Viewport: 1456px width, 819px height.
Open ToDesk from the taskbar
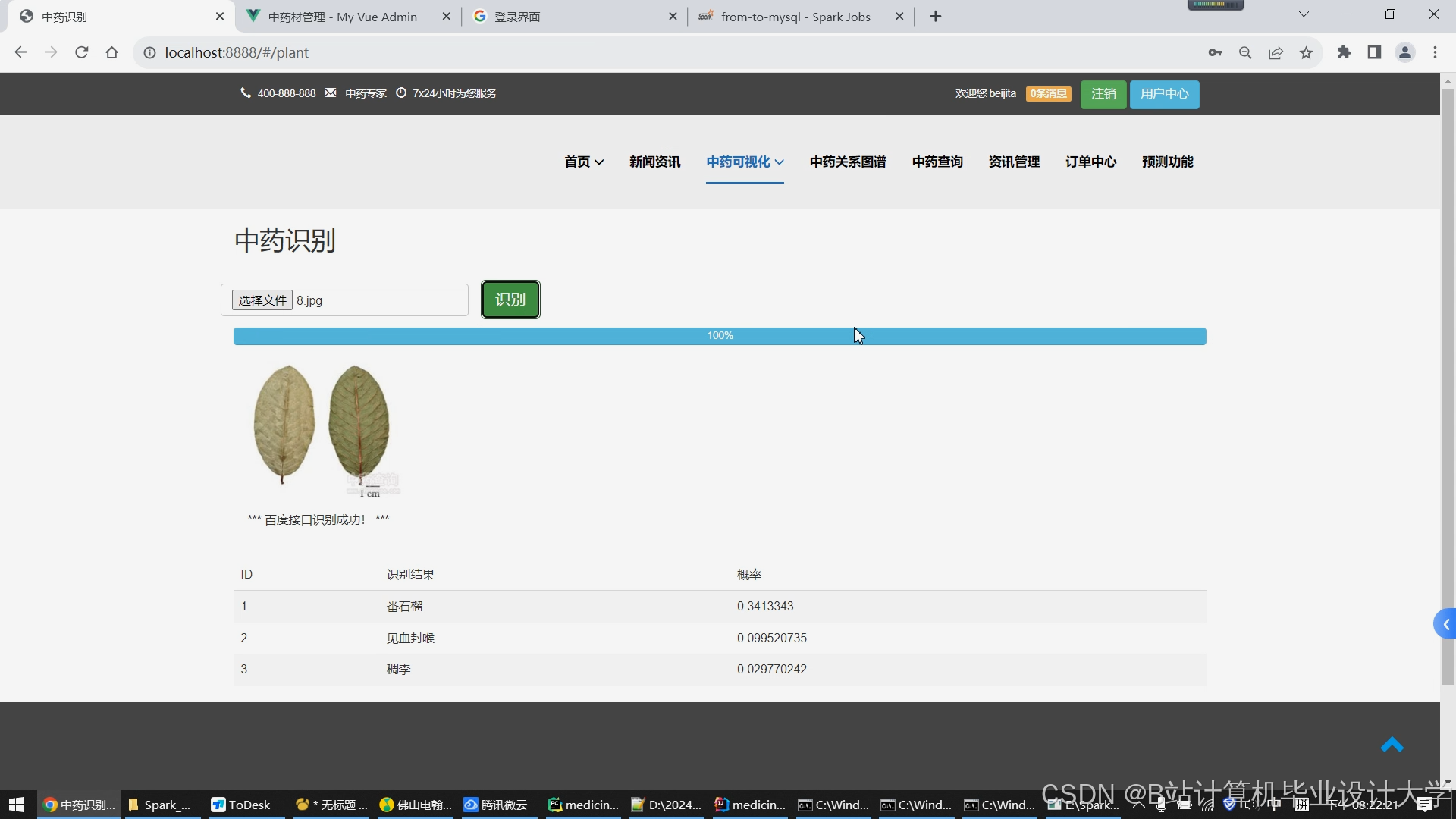coord(242,805)
